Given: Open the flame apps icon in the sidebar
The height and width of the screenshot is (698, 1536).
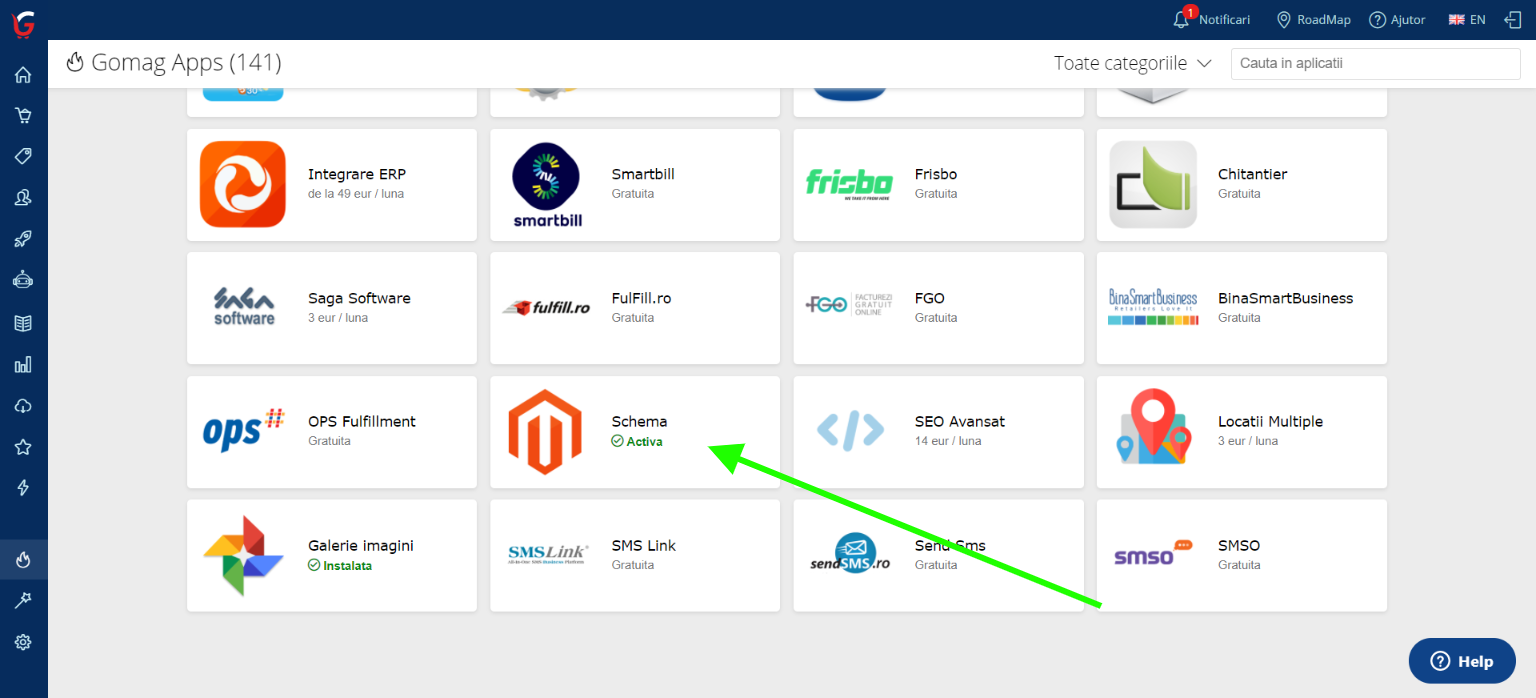Looking at the screenshot, I should click(x=23, y=560).
